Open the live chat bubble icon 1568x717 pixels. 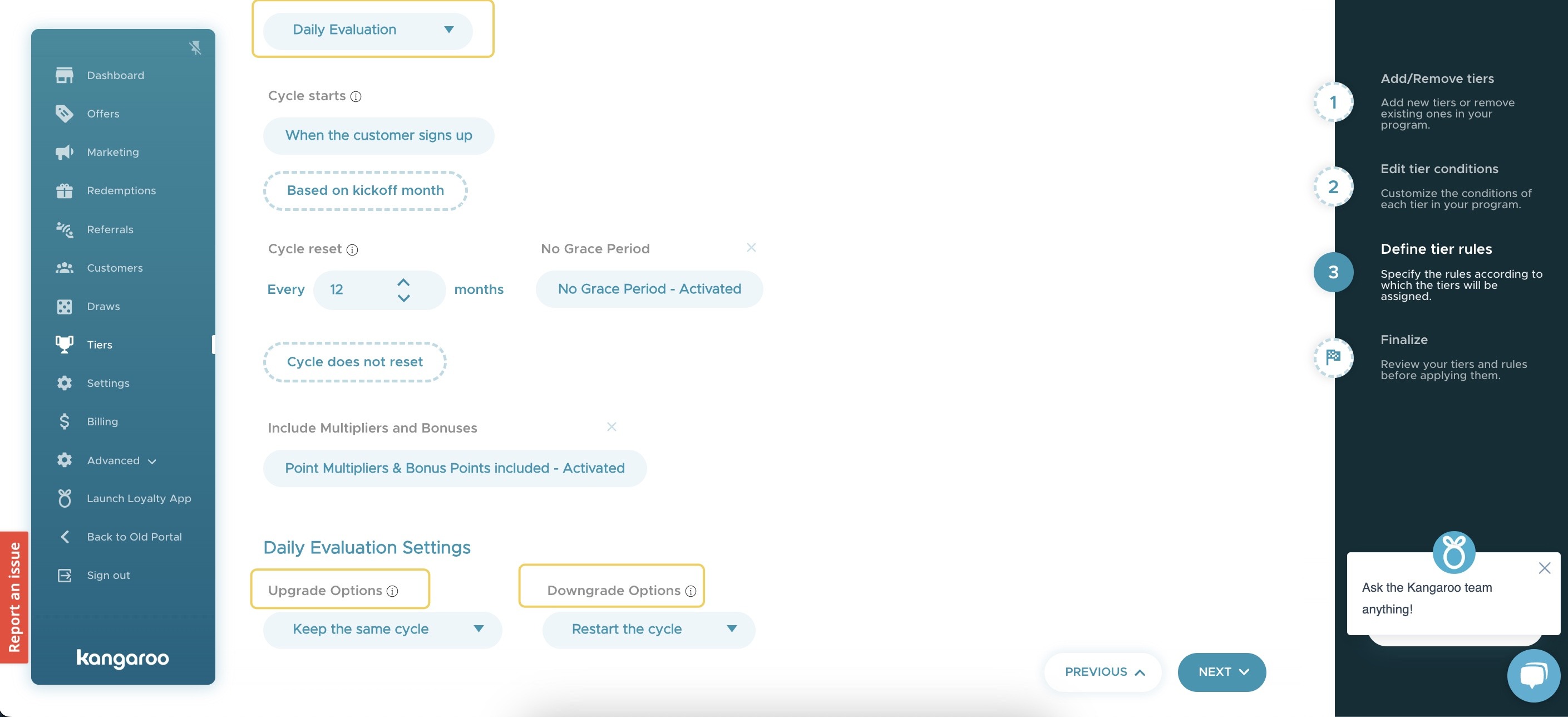[1534, 676]
